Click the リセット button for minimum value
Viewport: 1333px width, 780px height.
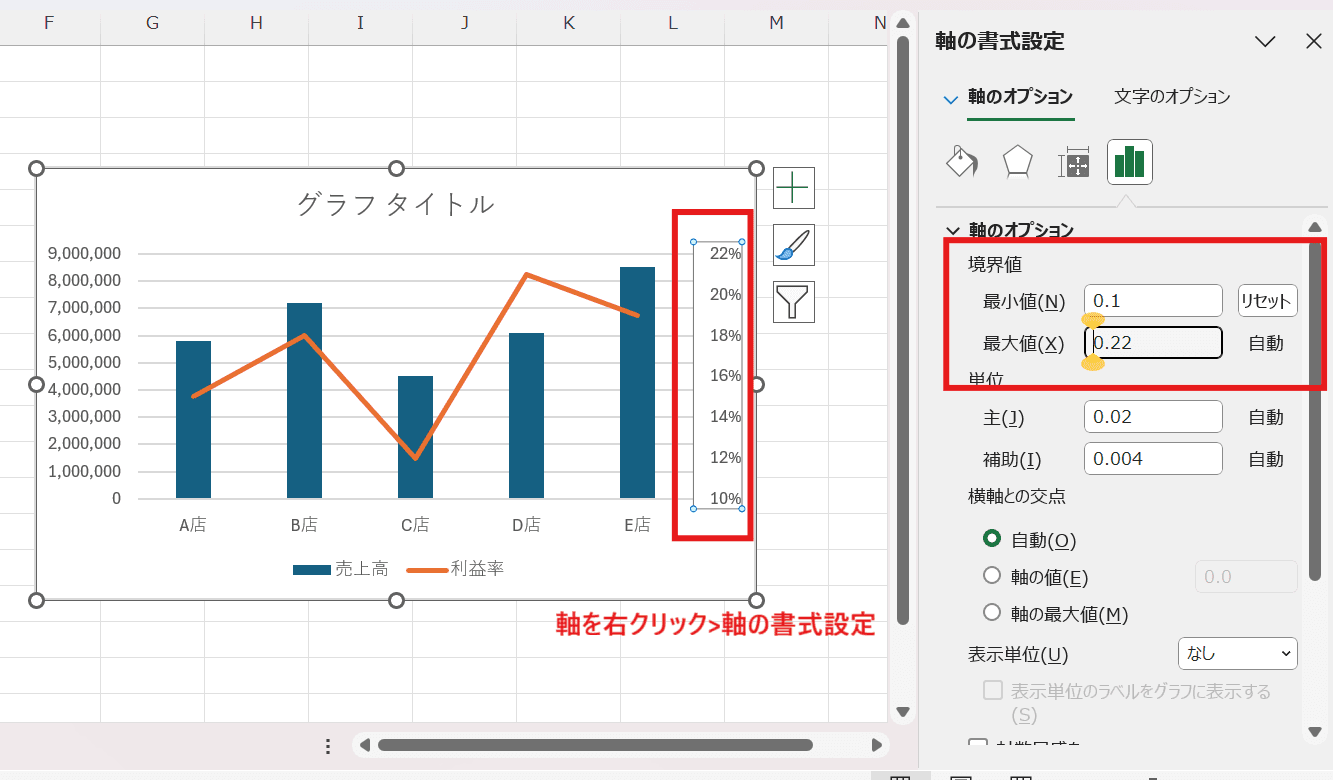coord(1267,301)
